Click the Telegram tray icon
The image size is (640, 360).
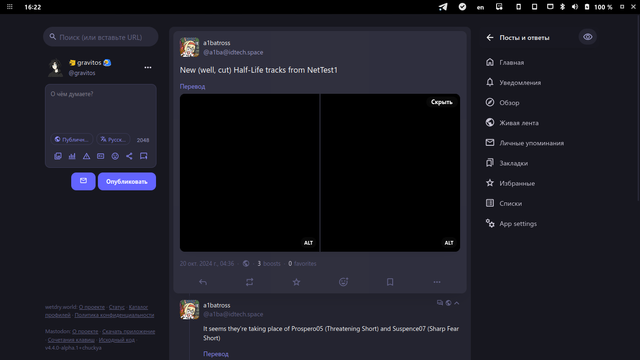[443, 7]
